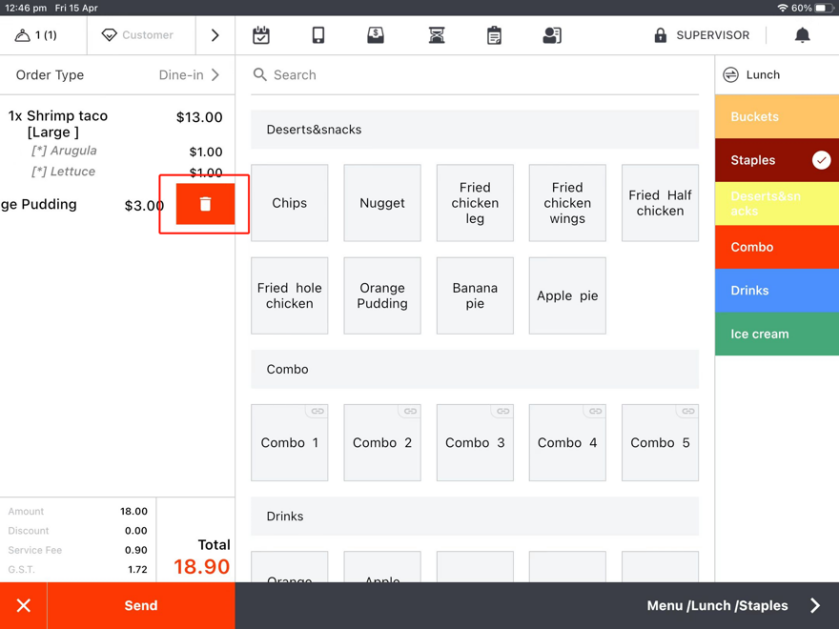Open the clipboard order list icon
Image resolution: width=839 pixels, height=630 pixels.
pyautogui.click(x=494, y=36)
